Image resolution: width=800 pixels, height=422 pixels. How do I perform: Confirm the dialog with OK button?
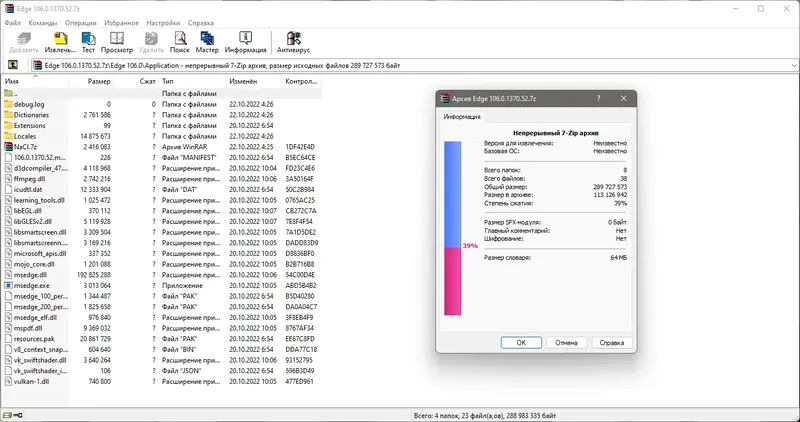coord(521,343)
